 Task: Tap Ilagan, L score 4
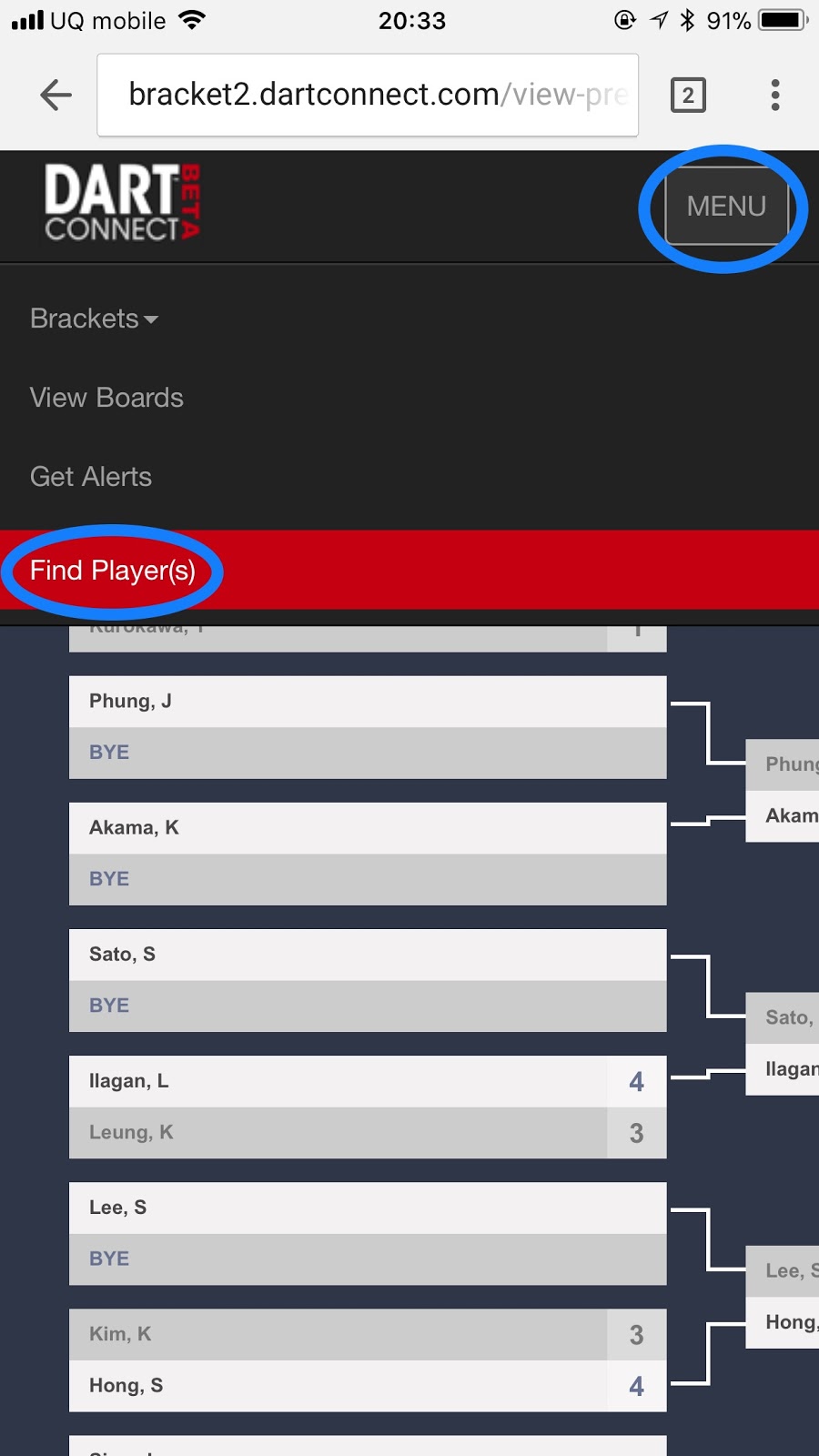637,1082
